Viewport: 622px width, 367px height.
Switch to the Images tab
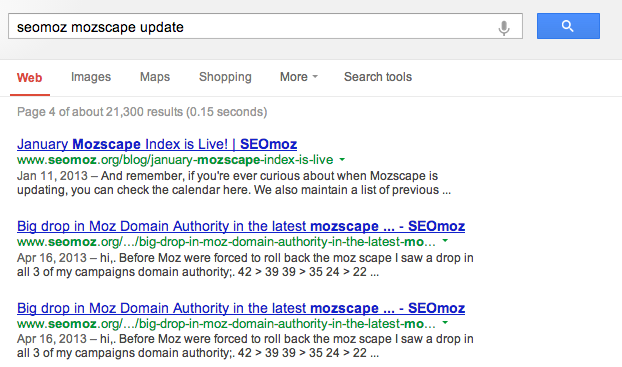pyautogui.click(x=91, y=77)
